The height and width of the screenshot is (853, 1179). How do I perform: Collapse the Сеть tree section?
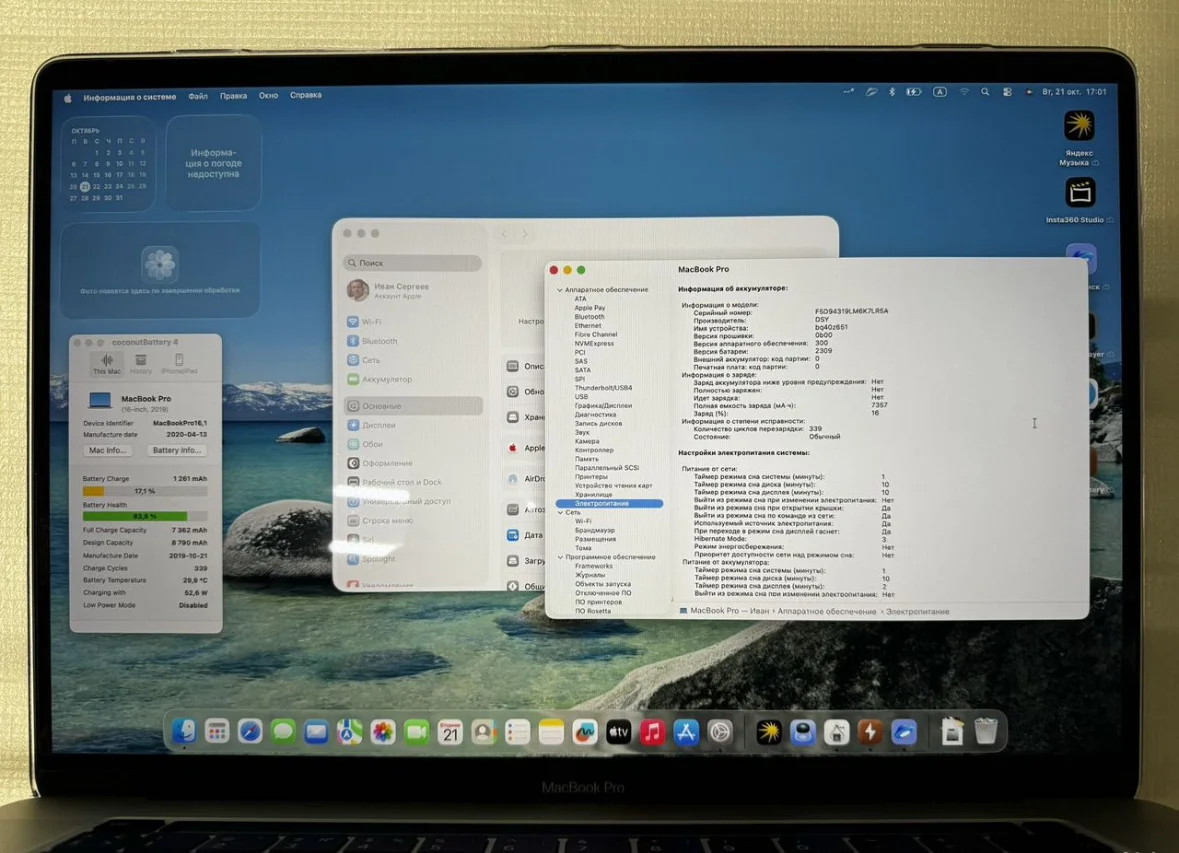pyautogui.click(x=560, y=512)
